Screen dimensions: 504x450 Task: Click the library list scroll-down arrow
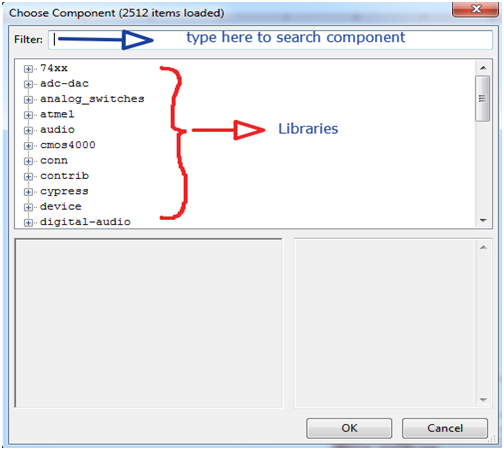[x=483, y=220]
